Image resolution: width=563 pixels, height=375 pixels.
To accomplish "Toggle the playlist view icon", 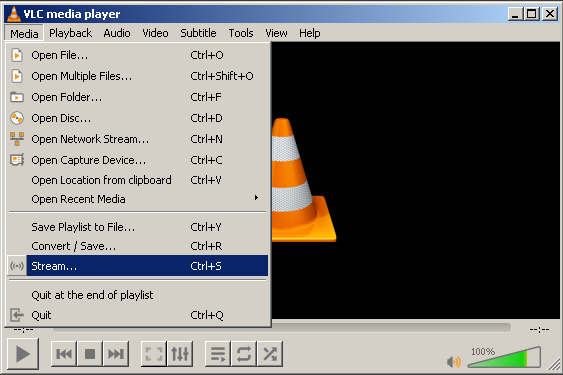I will click(x=218, y=354).
